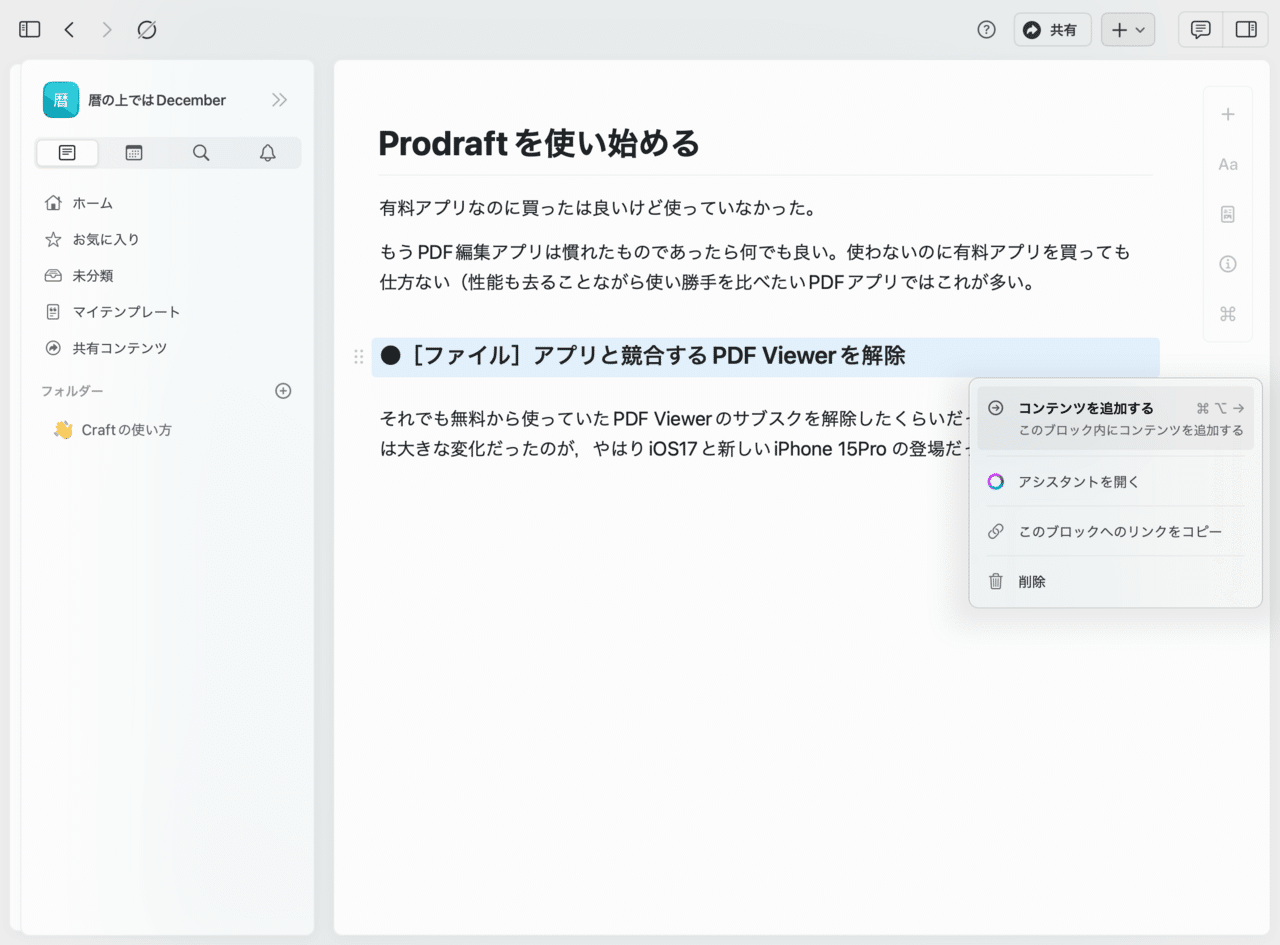Click the home house icon
This screenshot has width=1280, height=945.
pyautogui.click(x=54, y=203)
